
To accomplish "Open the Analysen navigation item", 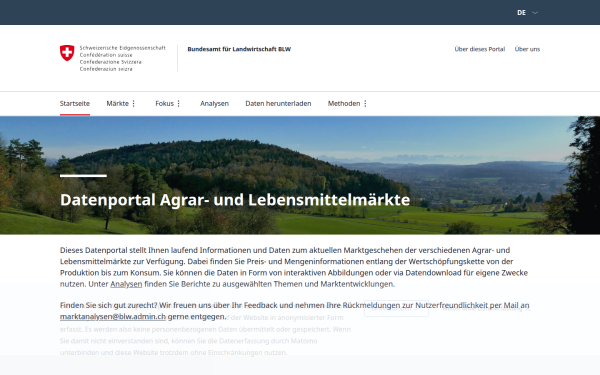I will (x=214, y=103).
